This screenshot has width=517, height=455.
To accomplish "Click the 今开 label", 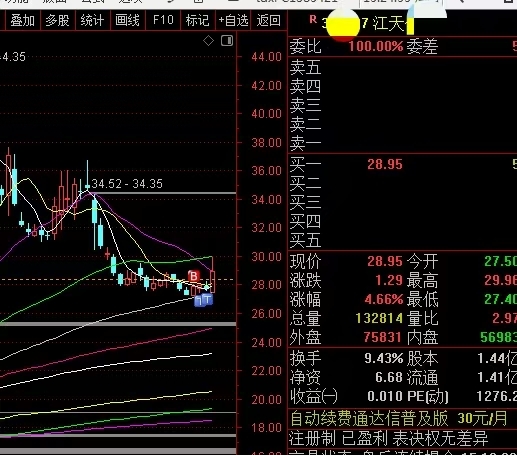I will point(422,261).
